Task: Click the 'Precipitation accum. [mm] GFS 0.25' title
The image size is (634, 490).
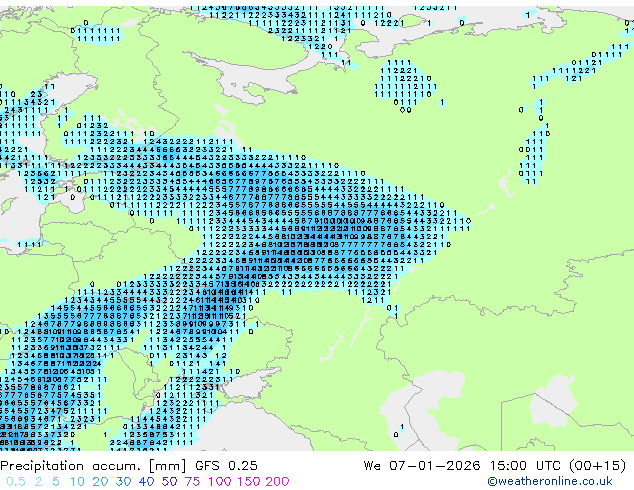Action: coord(129,466)
